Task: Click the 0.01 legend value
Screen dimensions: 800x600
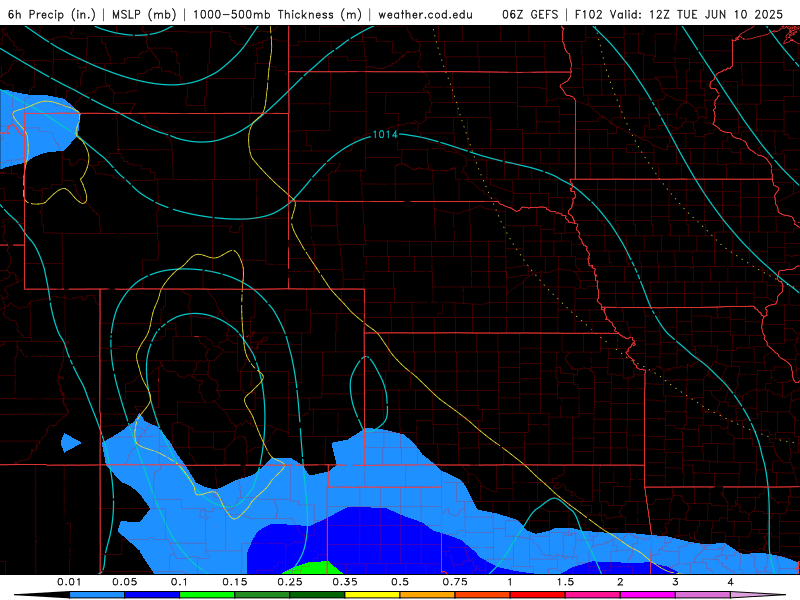Action: coord(69,582)
